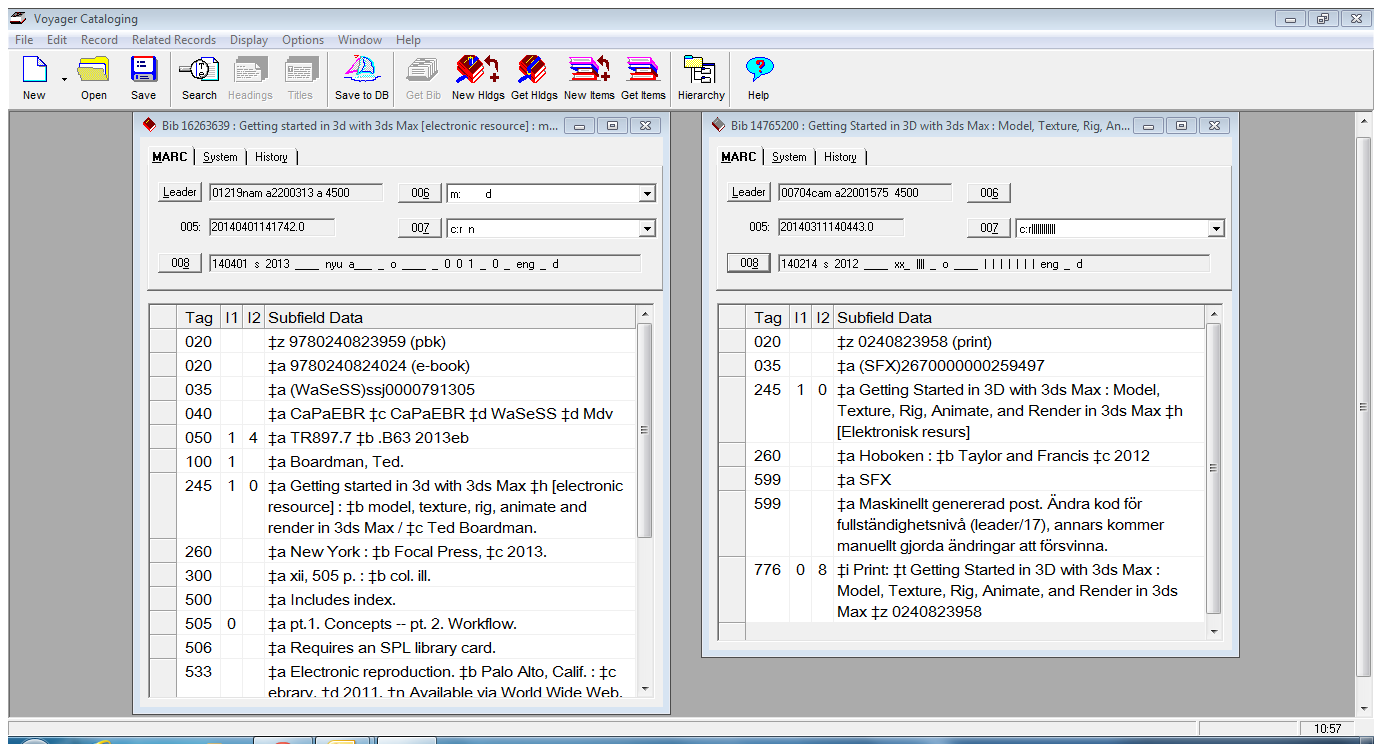Launch Search from the toolbar

(199, 78)
